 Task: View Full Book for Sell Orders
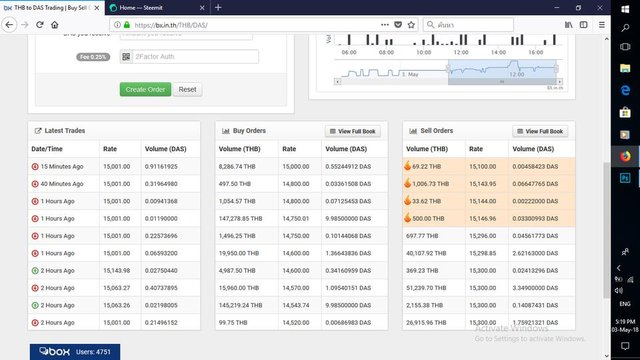coord(540,131)
